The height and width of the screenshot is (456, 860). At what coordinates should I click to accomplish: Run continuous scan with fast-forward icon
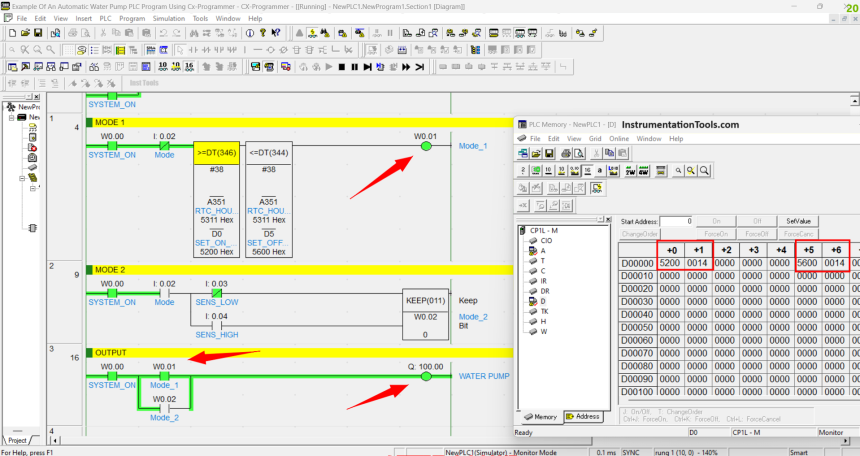[406, 67]
